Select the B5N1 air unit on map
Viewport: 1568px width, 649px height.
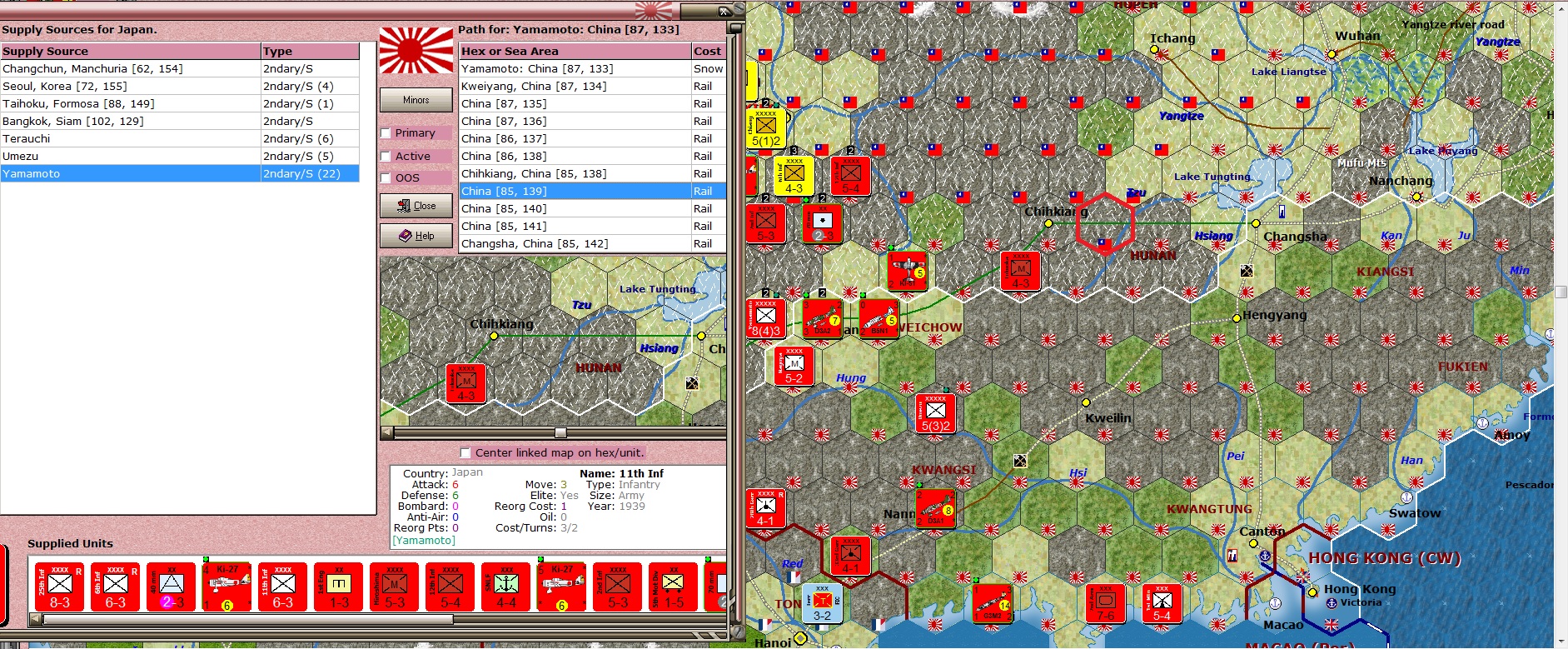tap(879, 319)
